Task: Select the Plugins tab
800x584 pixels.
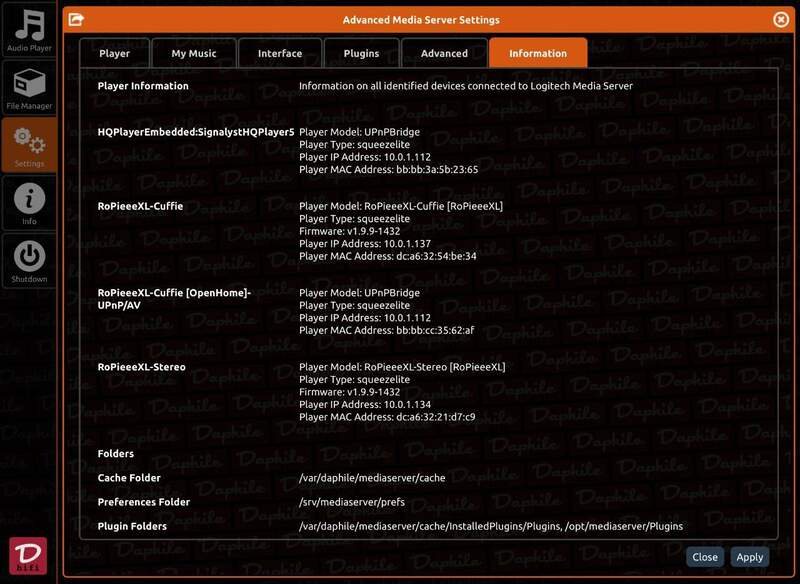Action: 361,53
